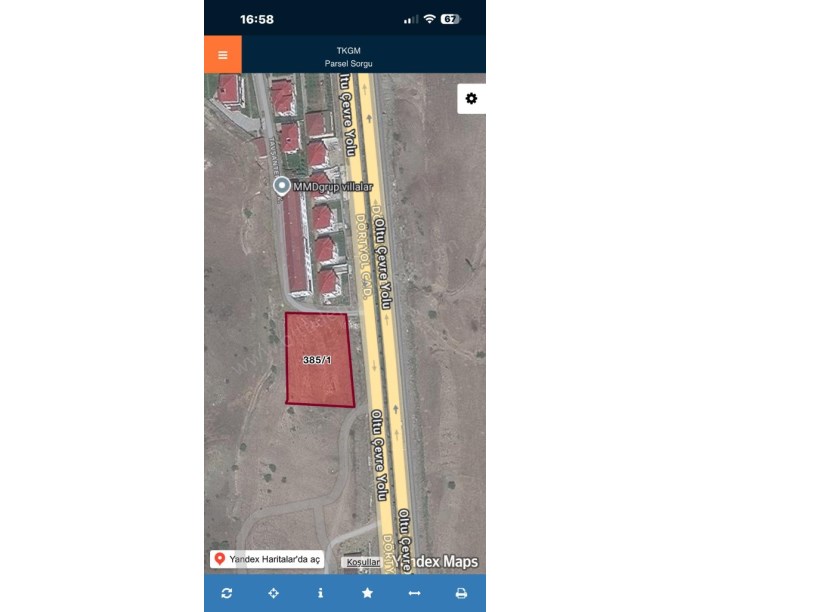
Task: Show parcel info via the i icon
Action: click(321, 593)
